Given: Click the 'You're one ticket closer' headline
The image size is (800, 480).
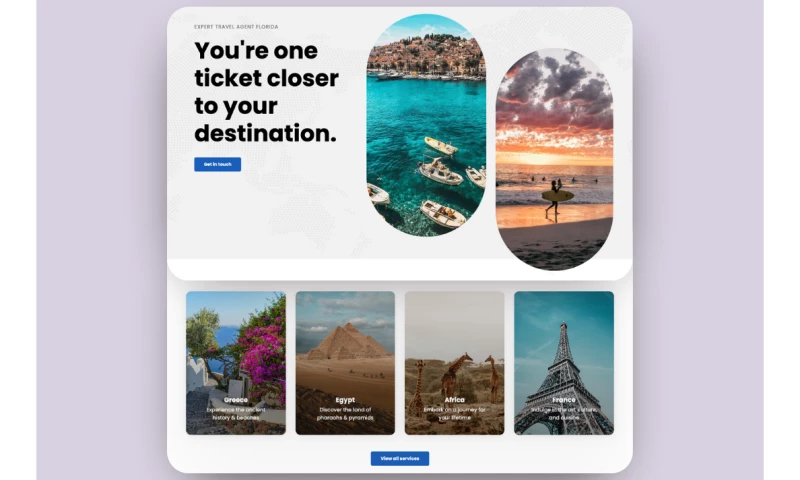Looking at the screenshot, I should click(x=266, y=92).
